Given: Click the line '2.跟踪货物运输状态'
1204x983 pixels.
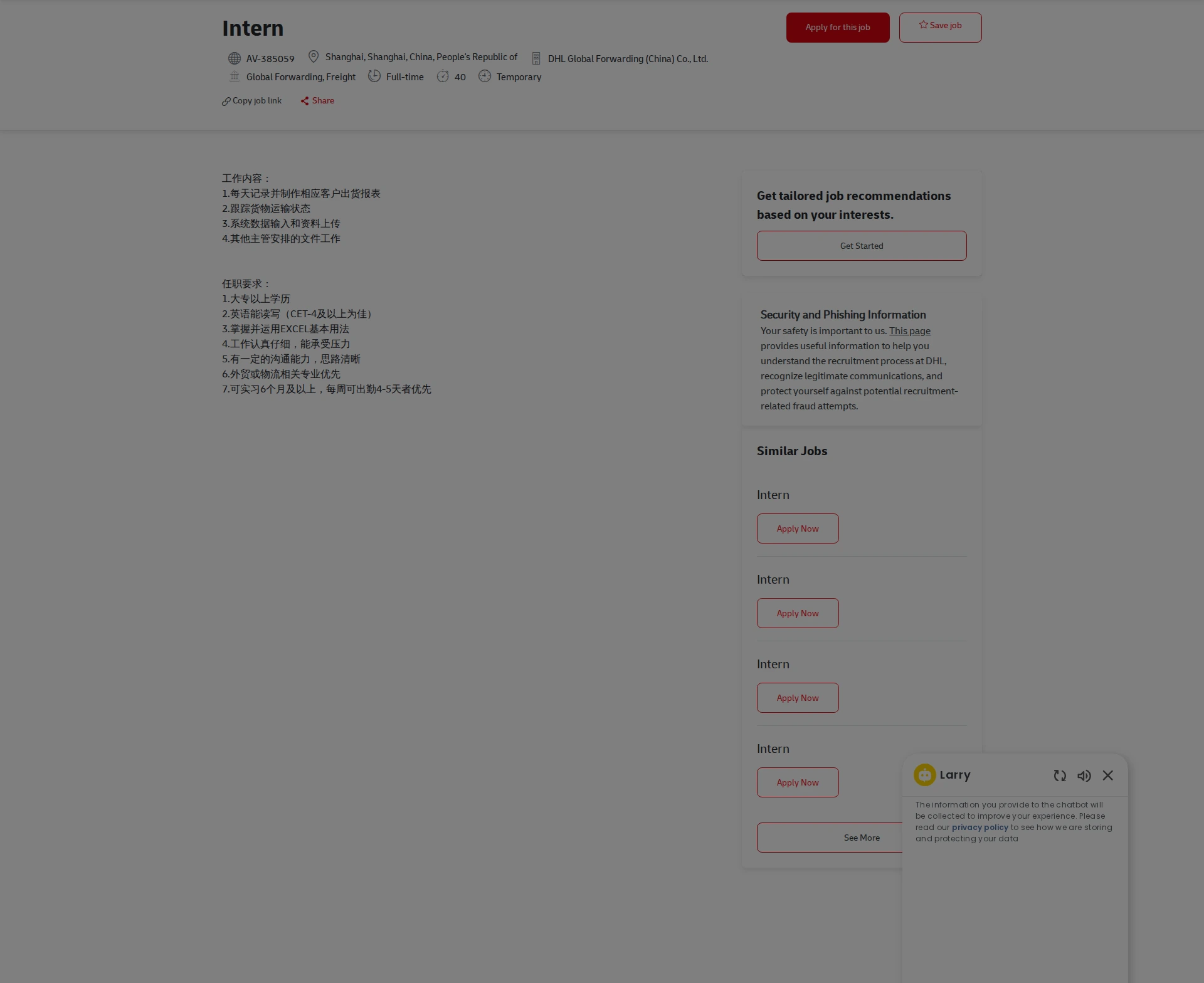Looking at the screenshot, I should (x=266, y=209).
